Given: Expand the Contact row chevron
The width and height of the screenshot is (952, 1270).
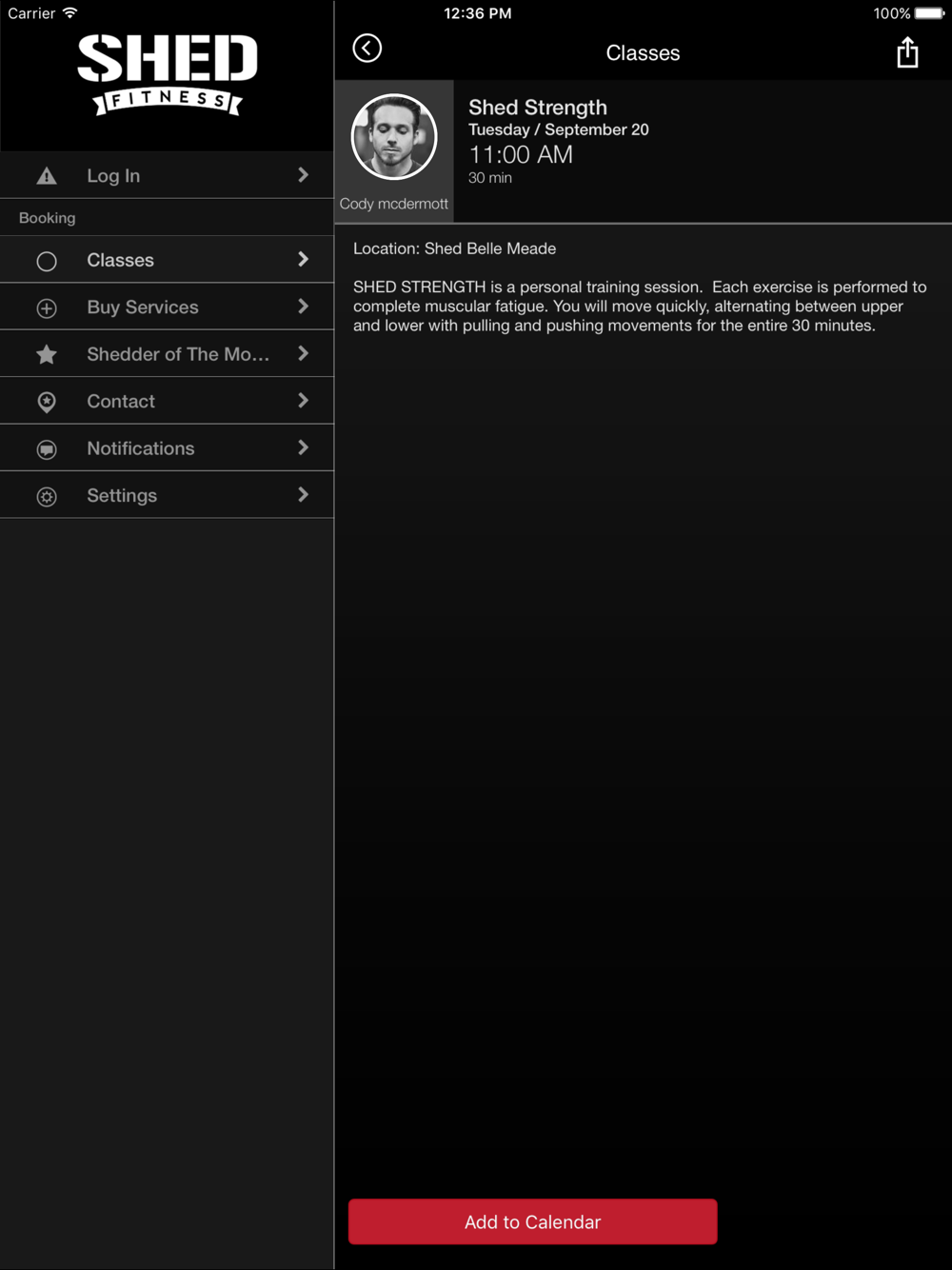Looking at the screenshot, I should tap(303, 401).
